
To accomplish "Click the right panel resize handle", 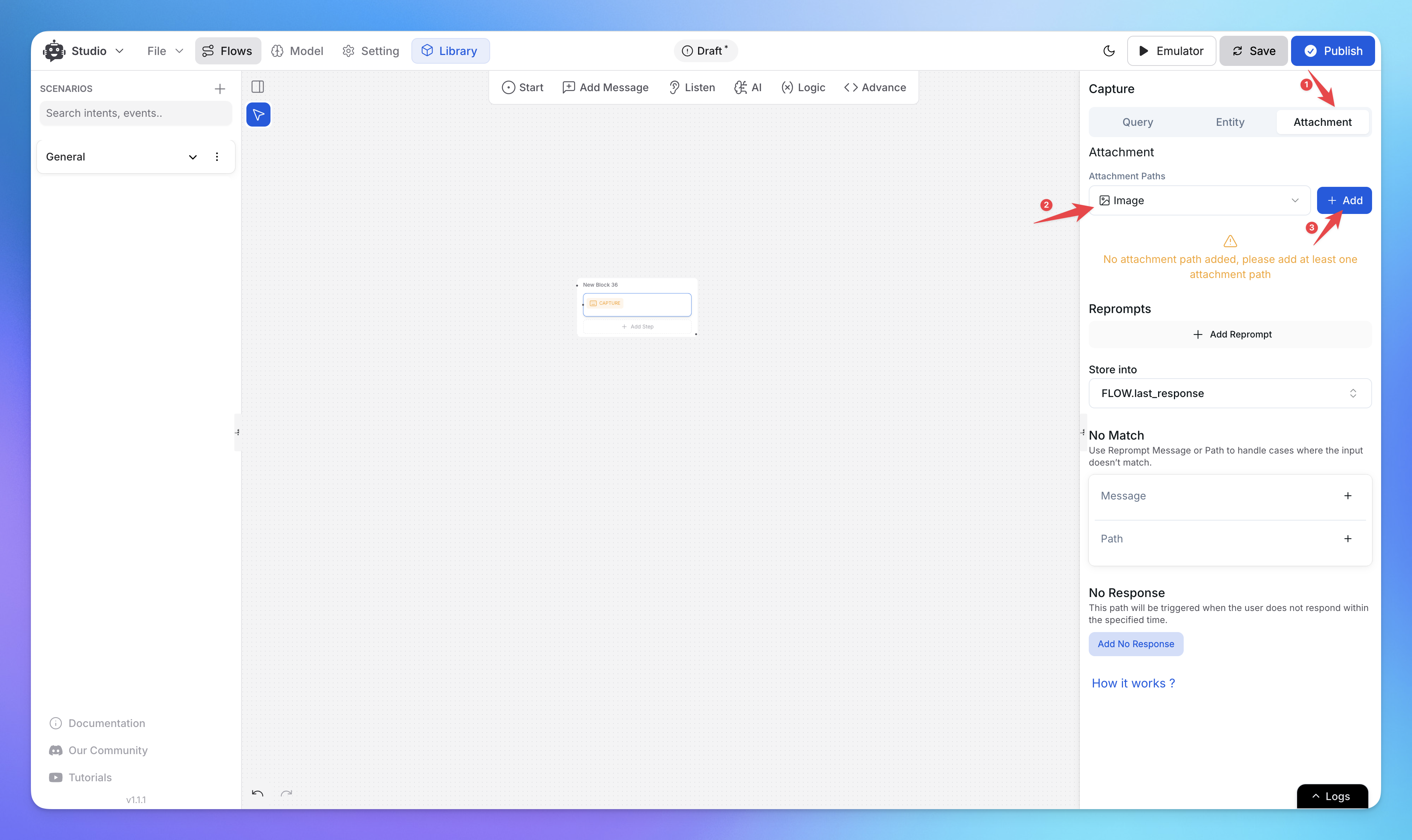I will (1083, 432).
